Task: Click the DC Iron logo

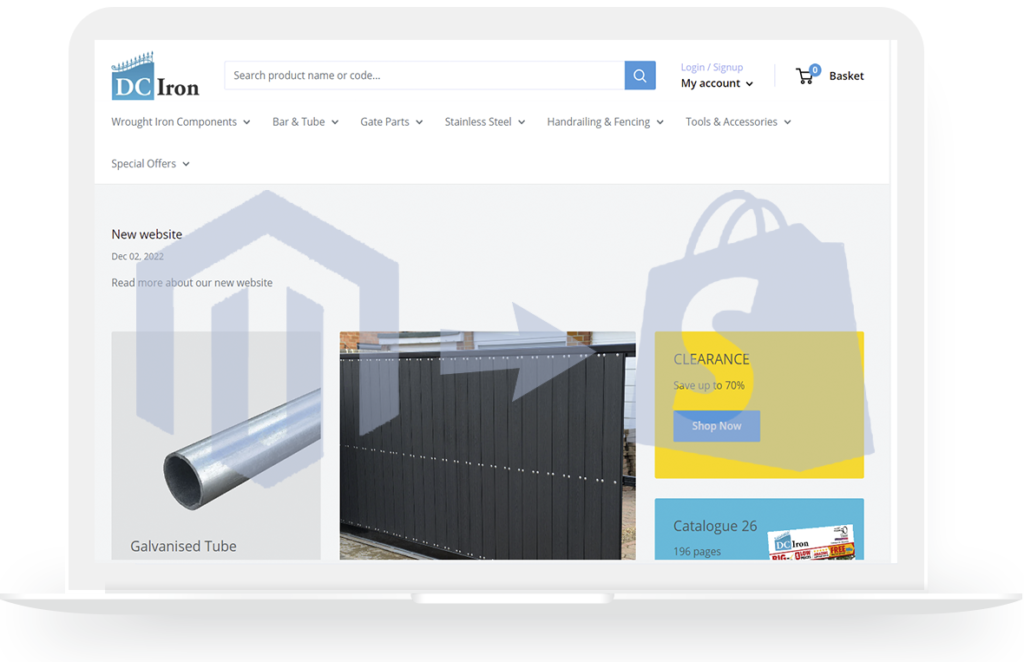Action: point(155,76)
